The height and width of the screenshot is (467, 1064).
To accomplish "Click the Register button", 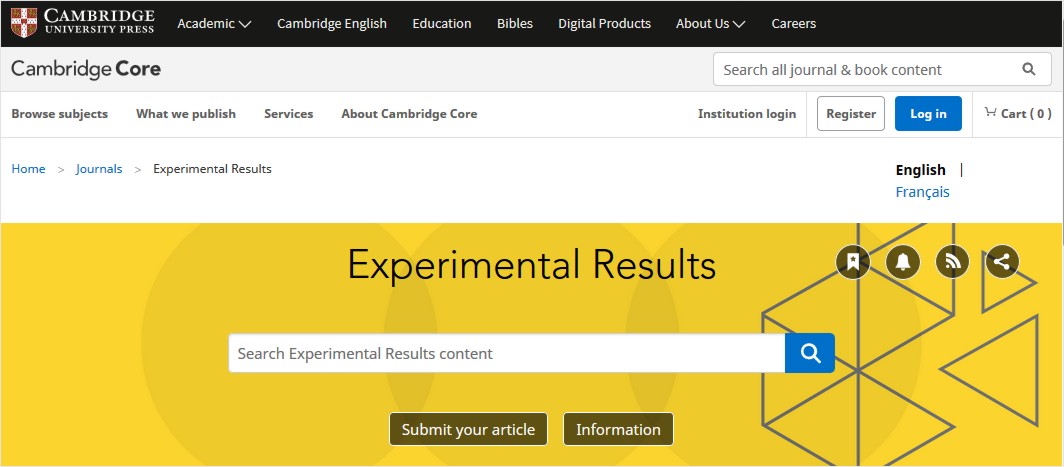I will [851, 113].
